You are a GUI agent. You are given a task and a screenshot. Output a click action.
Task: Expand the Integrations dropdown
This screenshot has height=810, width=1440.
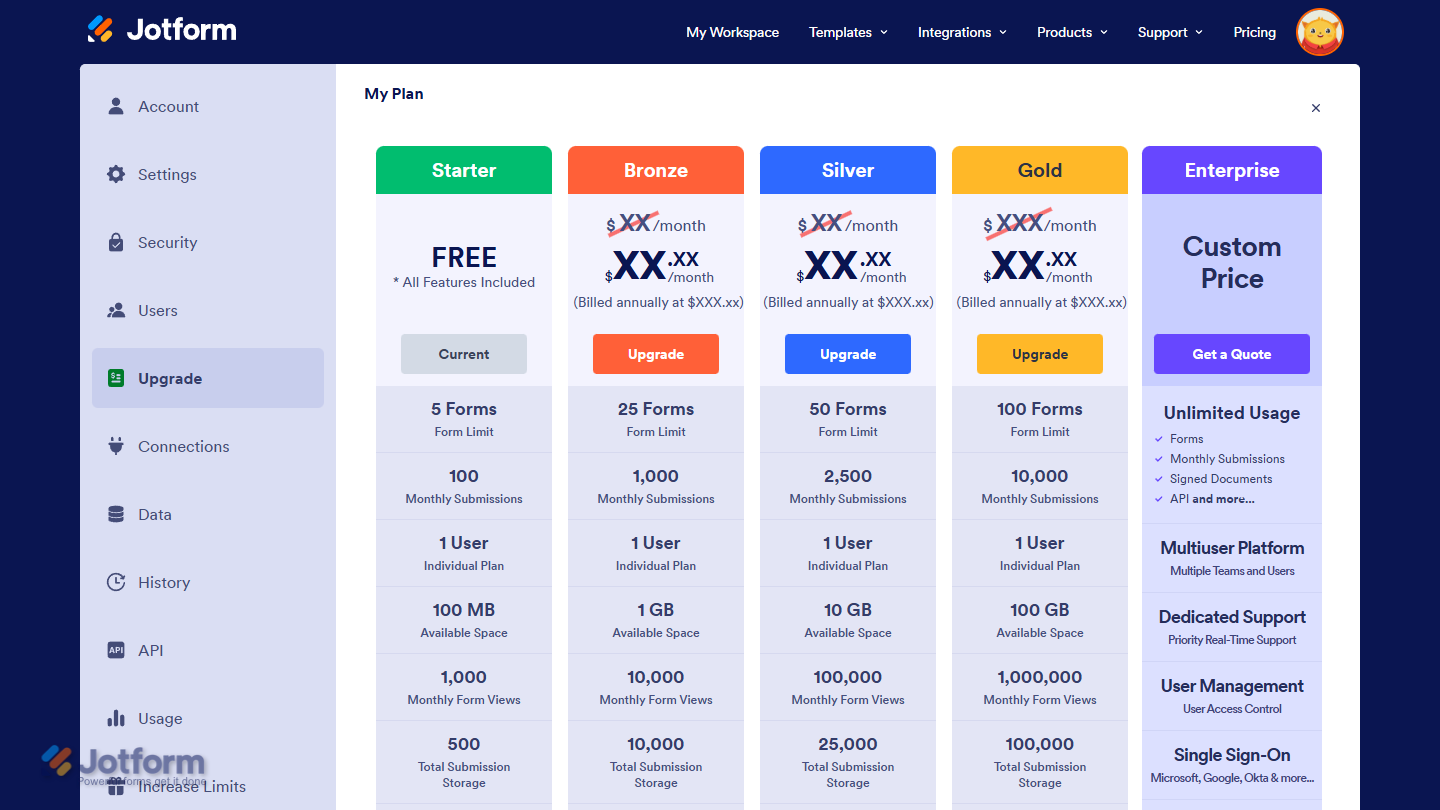click(x=961, y=32)
